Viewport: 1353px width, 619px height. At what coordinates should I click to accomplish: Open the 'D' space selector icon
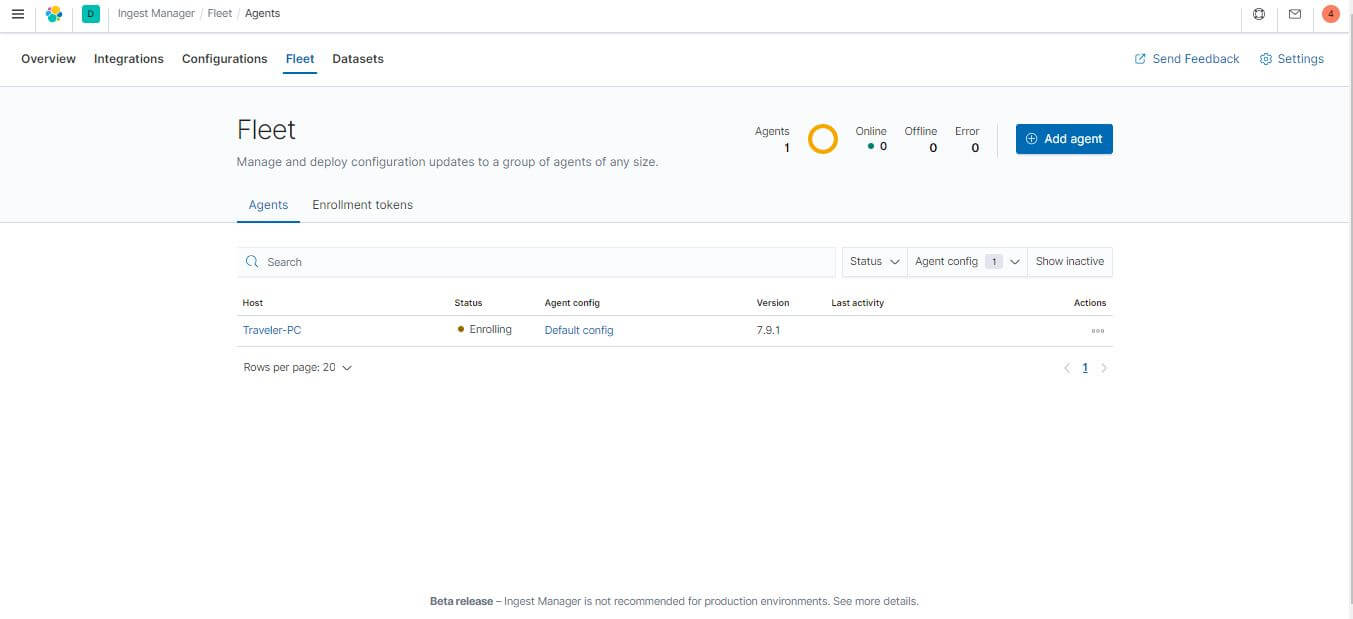coord(89,13)
